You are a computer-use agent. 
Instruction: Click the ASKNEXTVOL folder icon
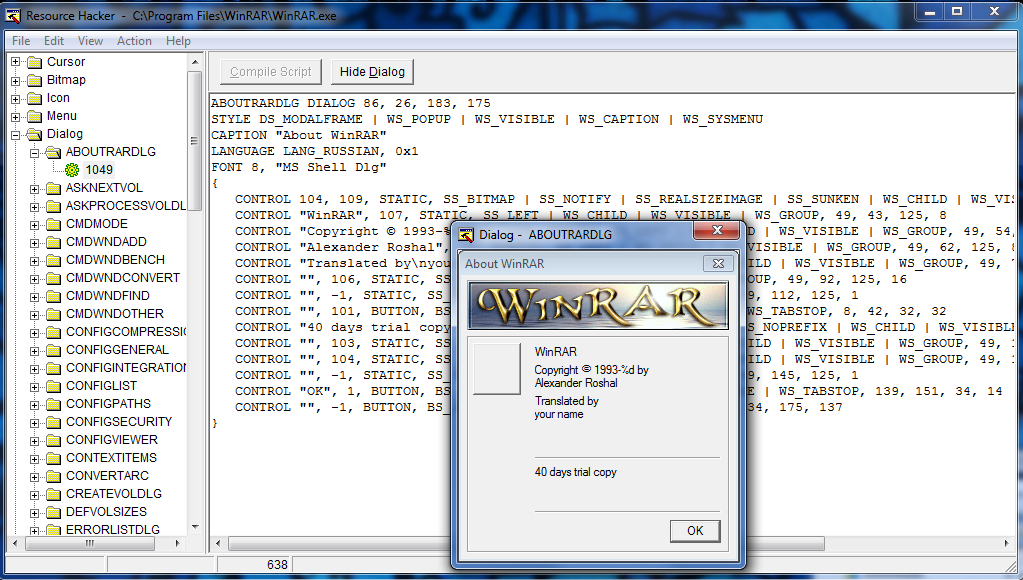point(53,188)
